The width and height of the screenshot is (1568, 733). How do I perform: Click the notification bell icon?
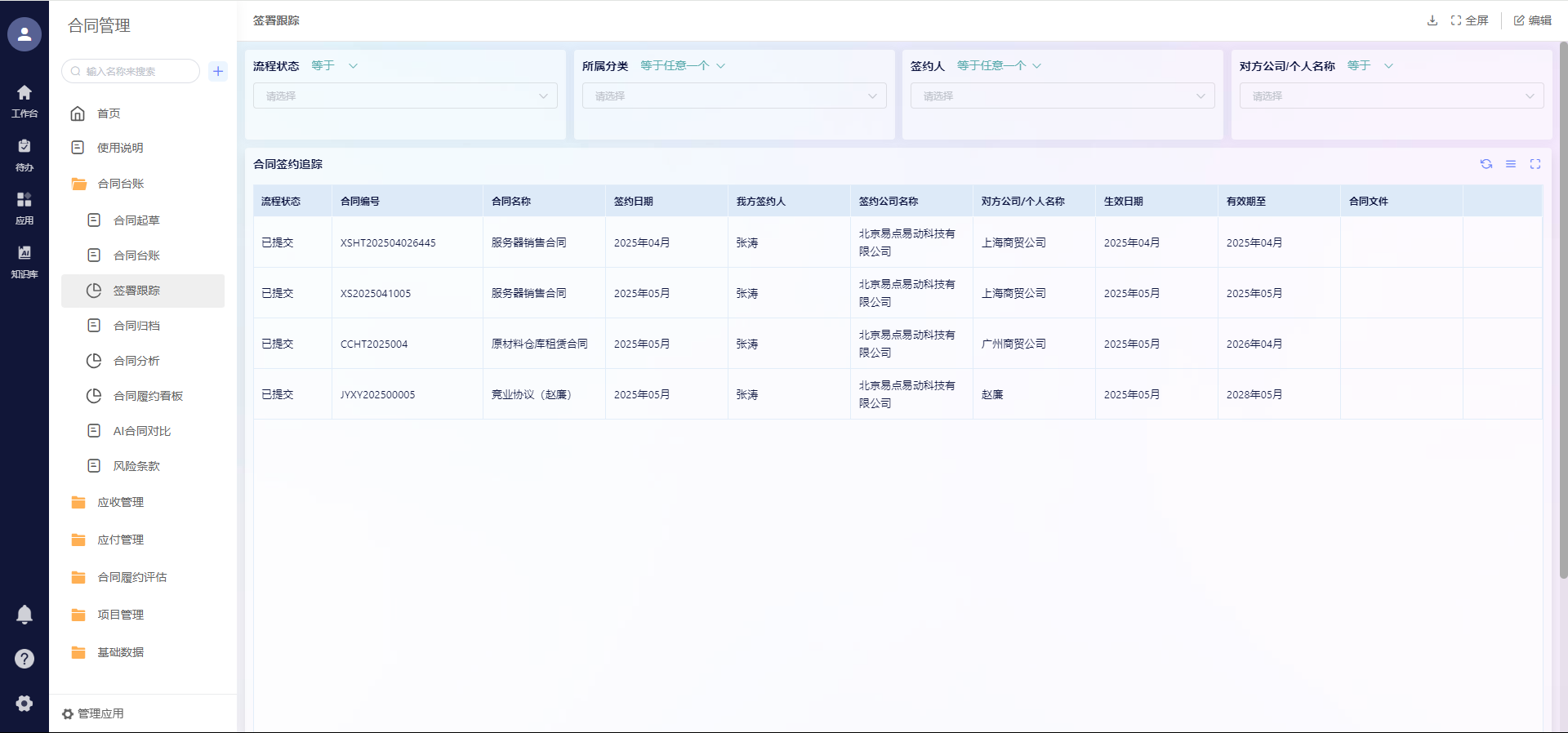(x=24, y=615)
